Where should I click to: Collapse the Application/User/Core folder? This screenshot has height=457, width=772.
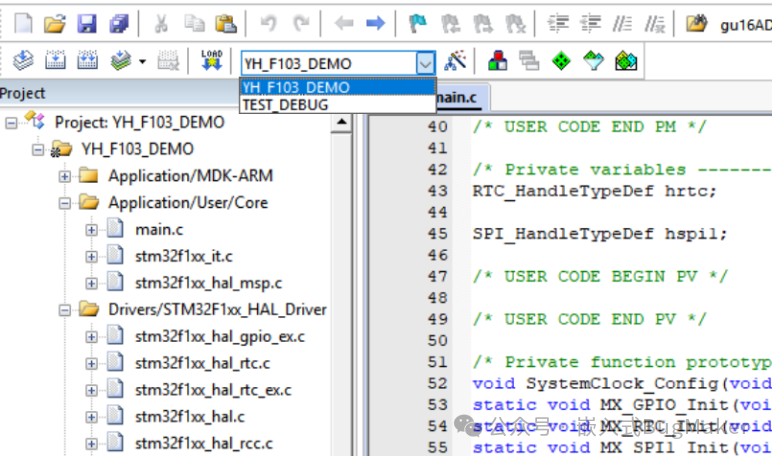(65, 203)
